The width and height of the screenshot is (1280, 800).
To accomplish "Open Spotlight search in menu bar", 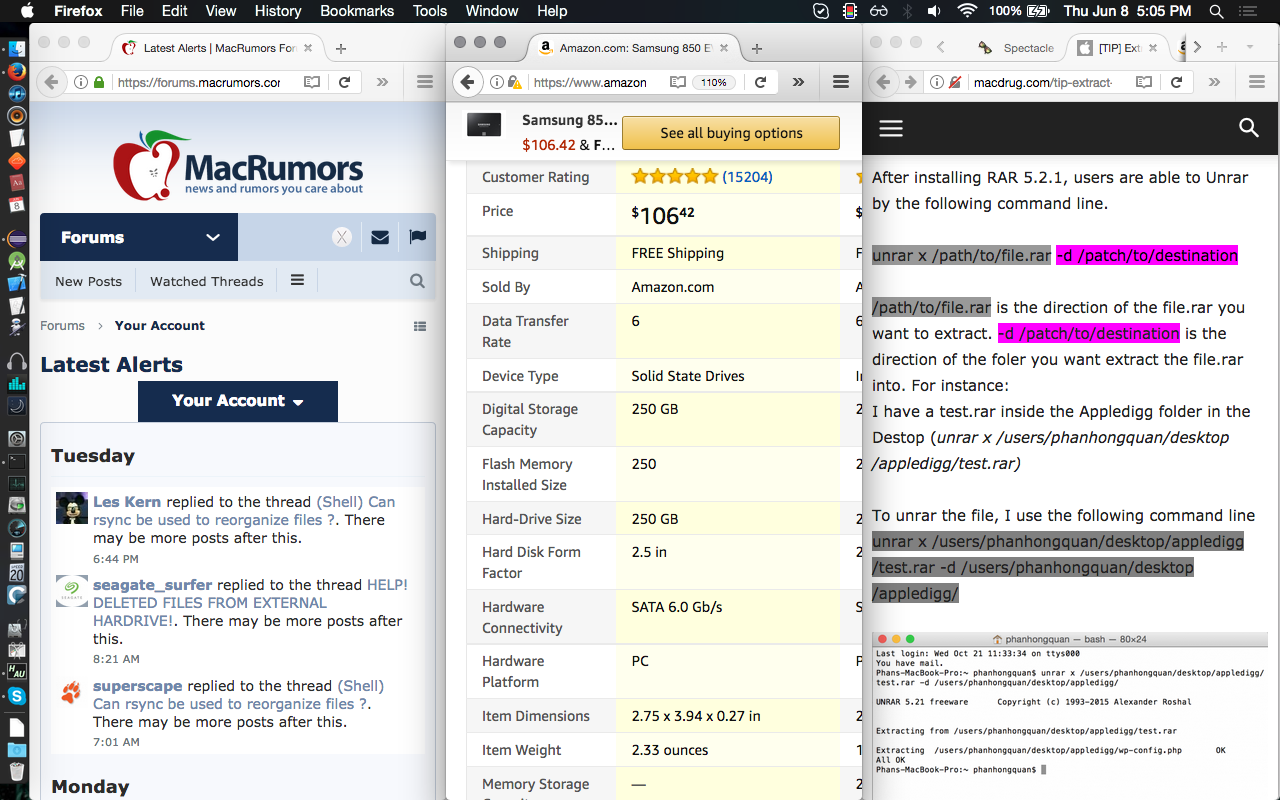I will click(1216, 11).
